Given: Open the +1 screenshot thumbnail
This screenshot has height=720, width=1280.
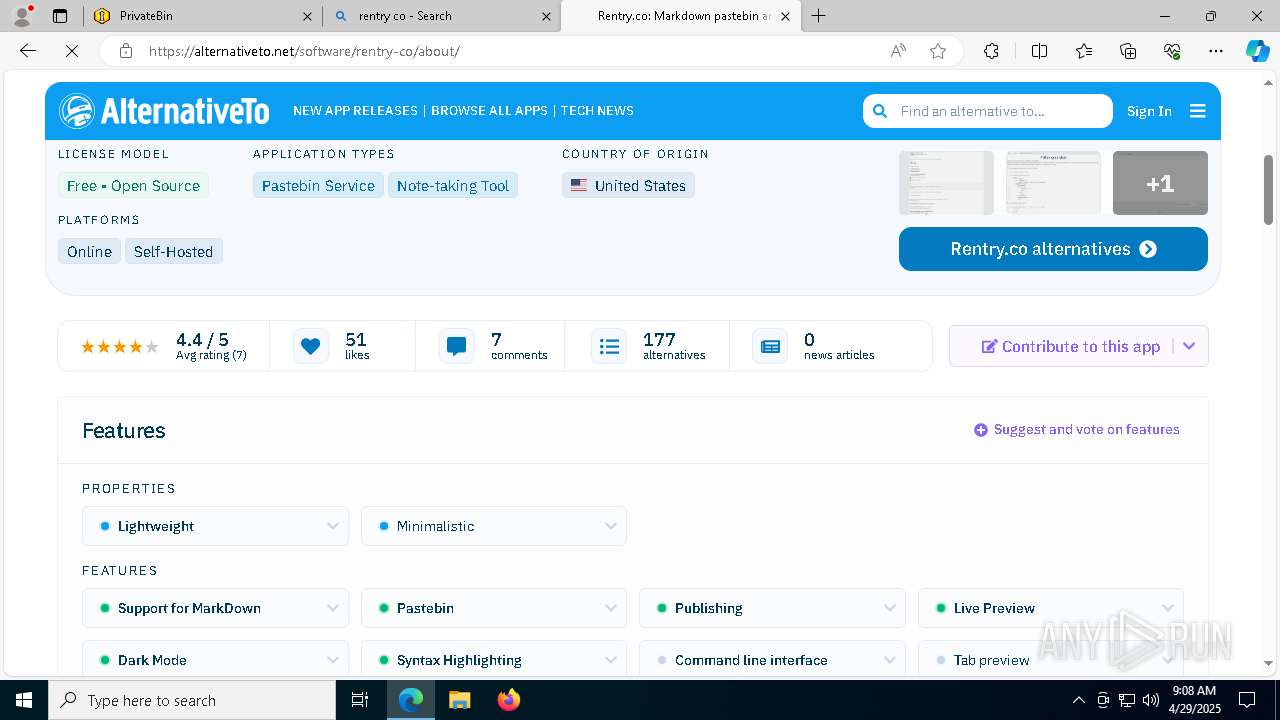Looking at the screenshot, I should 1160,183.
